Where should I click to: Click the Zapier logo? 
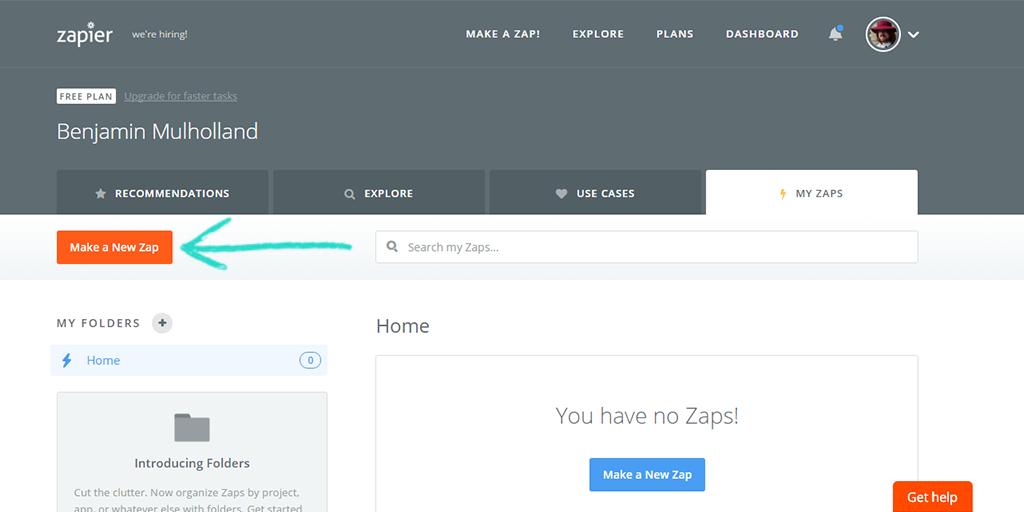click(84, 34)
